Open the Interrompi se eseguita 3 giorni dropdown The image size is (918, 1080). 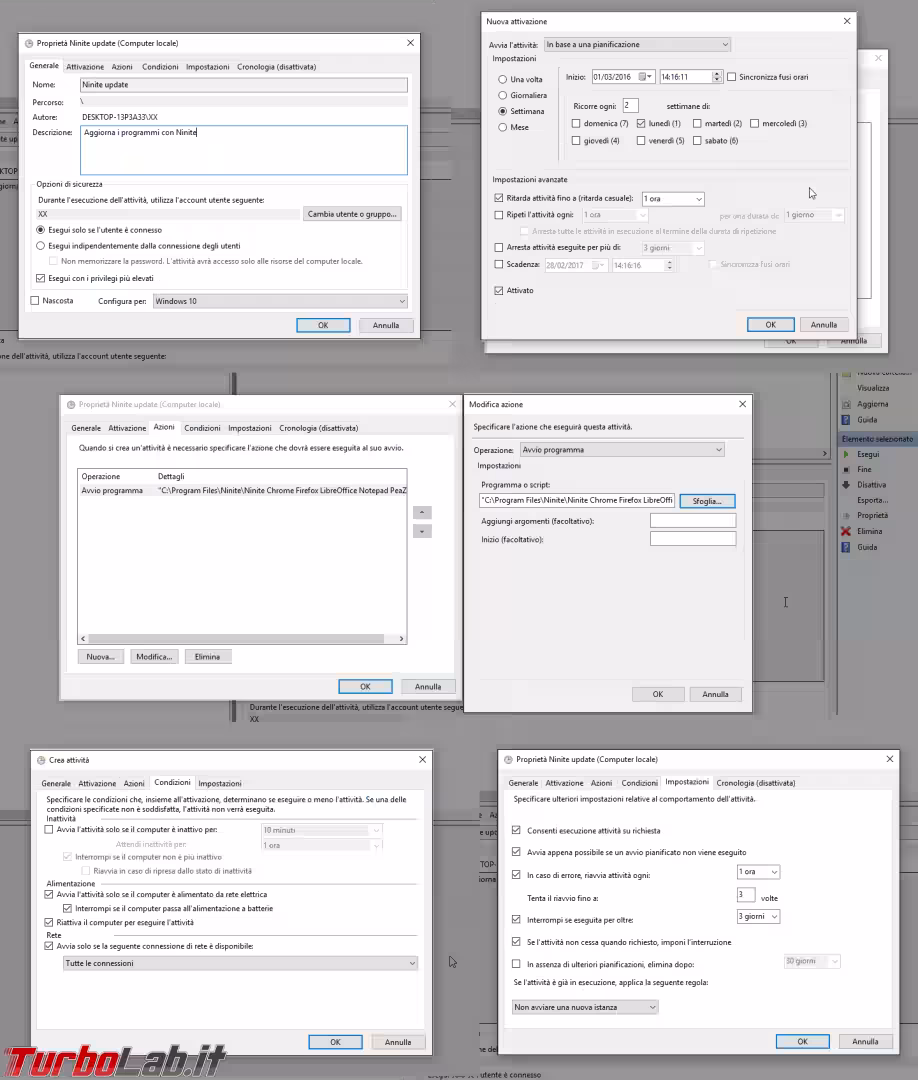click(x=758, y=917)
